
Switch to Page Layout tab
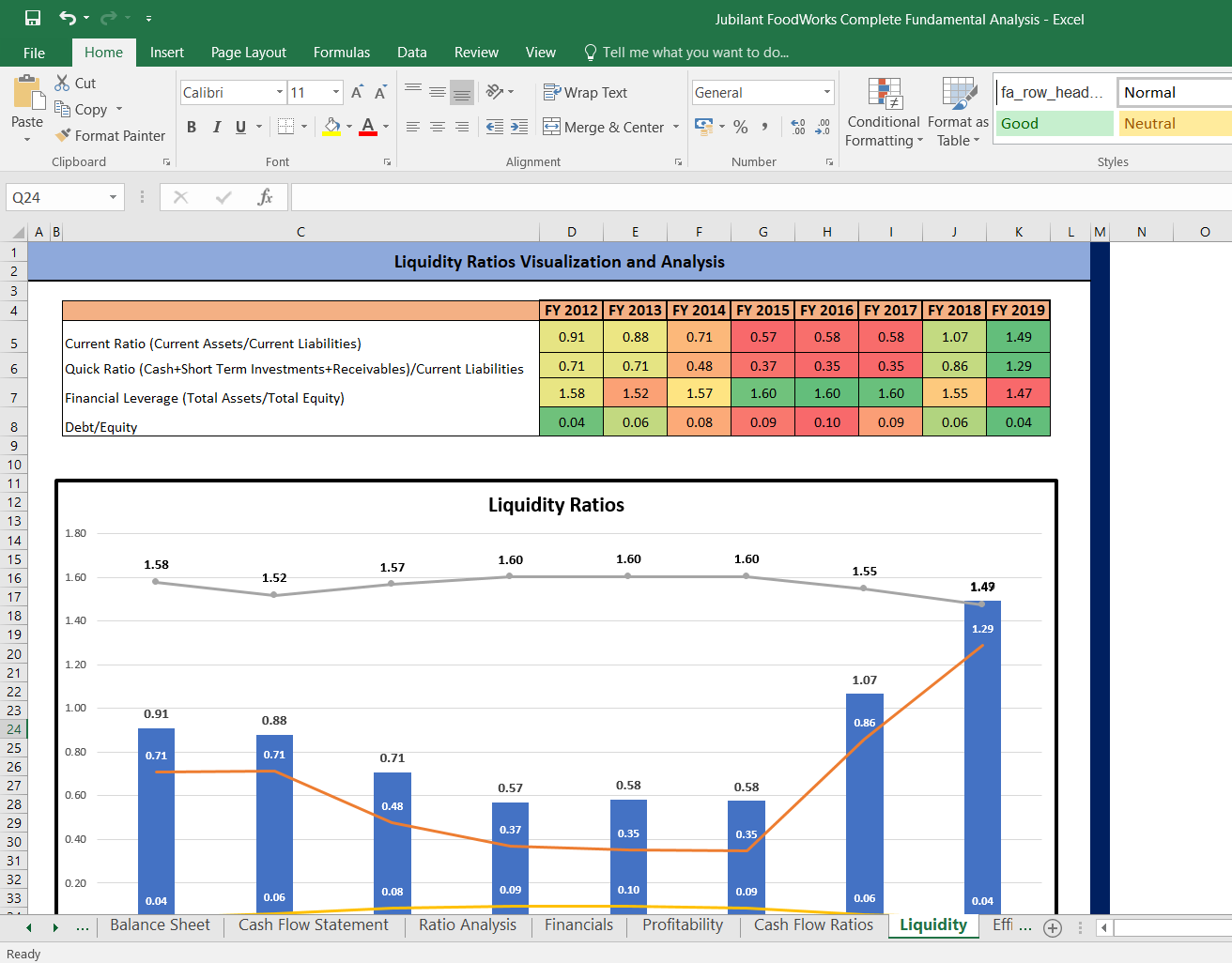pos(249,53)
